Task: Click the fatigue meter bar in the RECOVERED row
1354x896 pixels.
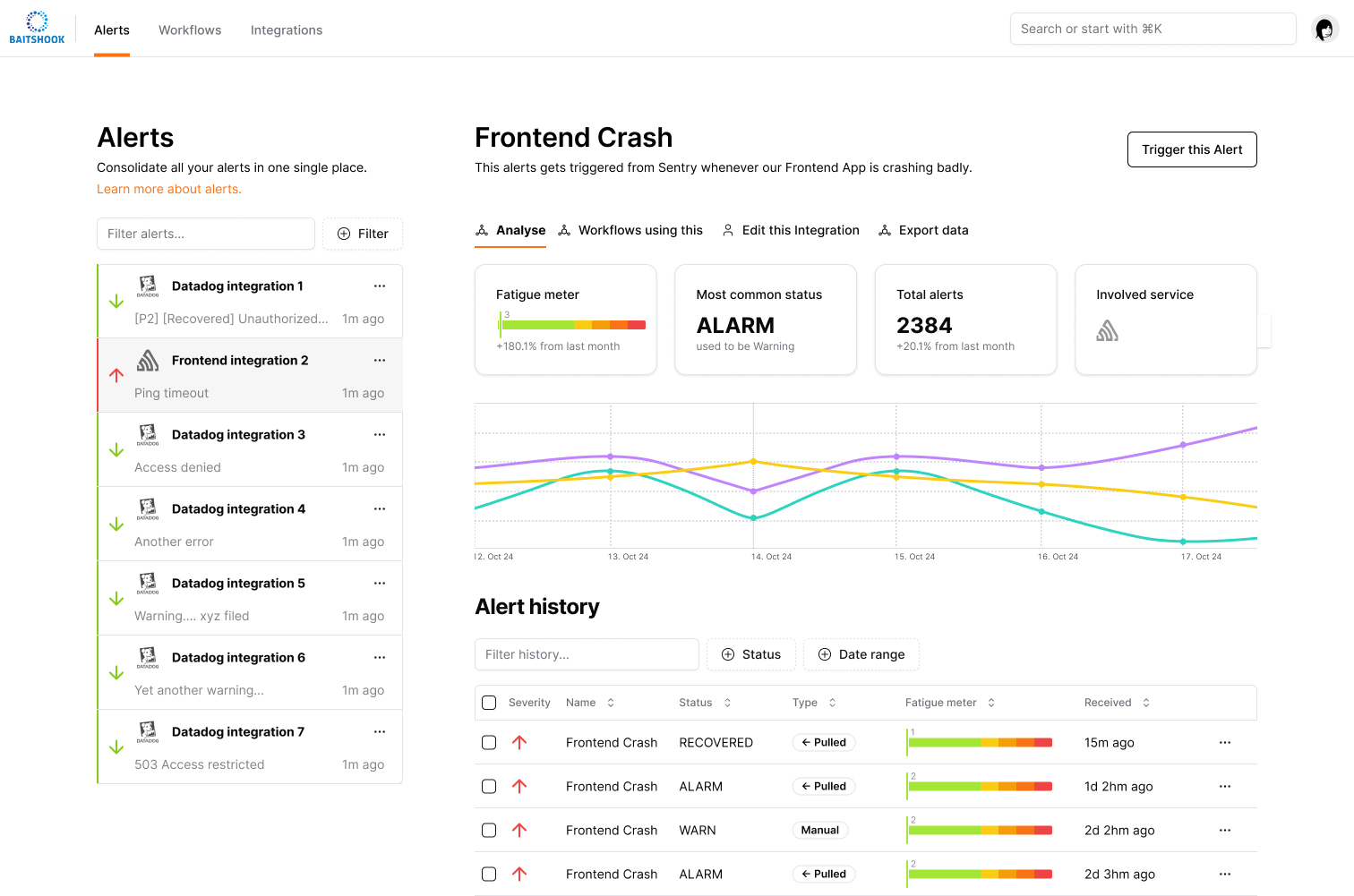Action: tap(980, 742)
